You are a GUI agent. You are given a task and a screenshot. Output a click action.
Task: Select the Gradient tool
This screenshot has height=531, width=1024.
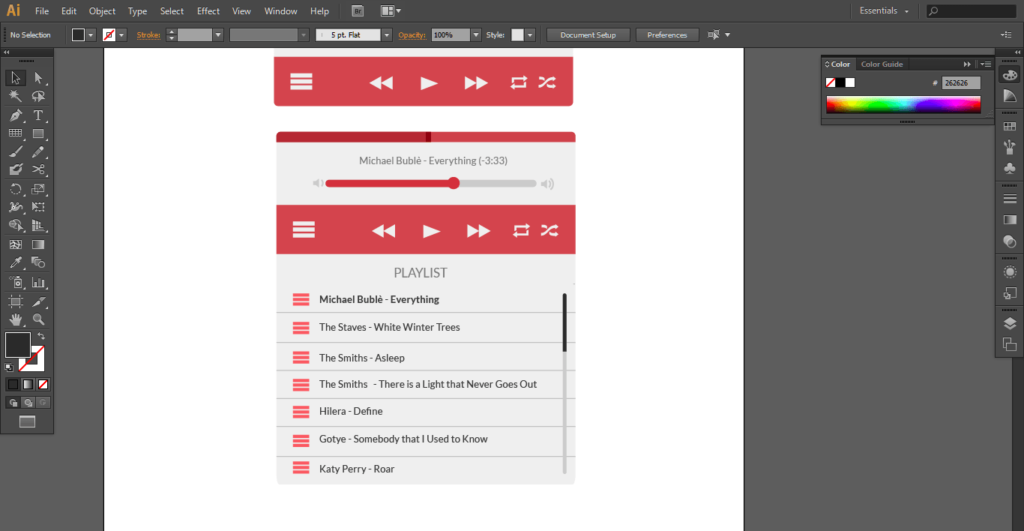(38, 244)
